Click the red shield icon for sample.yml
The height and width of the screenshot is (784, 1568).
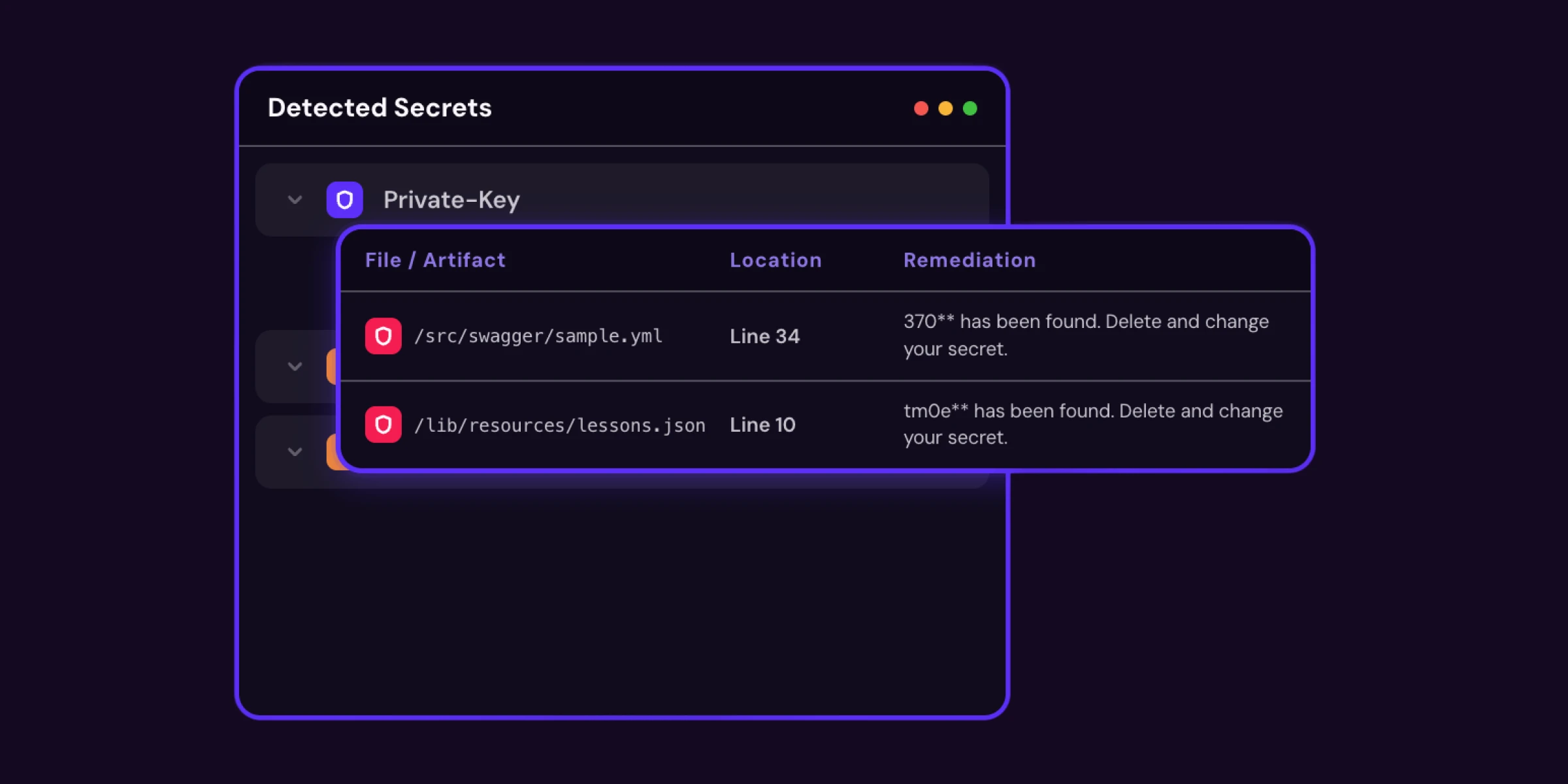[x=384, y=336]
